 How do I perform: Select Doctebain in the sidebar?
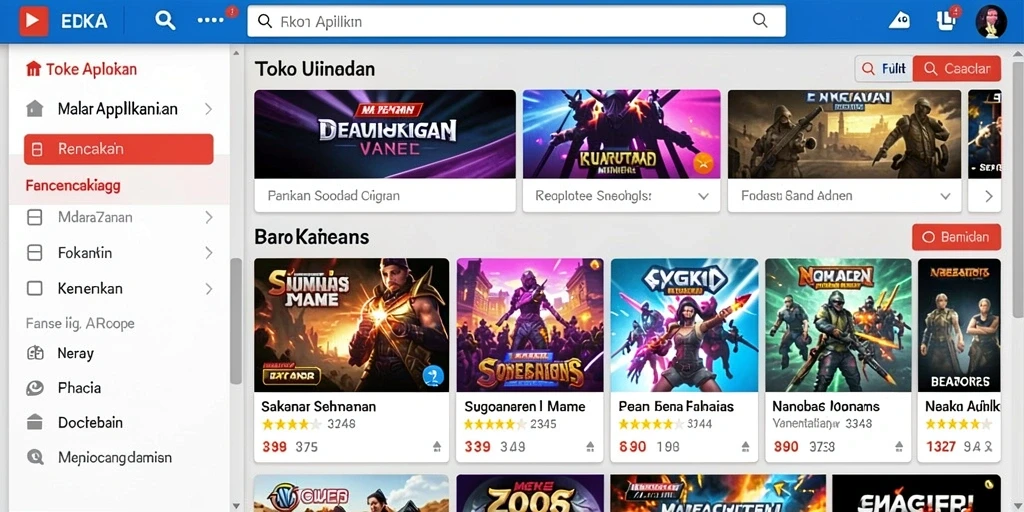tap(90, 423)
